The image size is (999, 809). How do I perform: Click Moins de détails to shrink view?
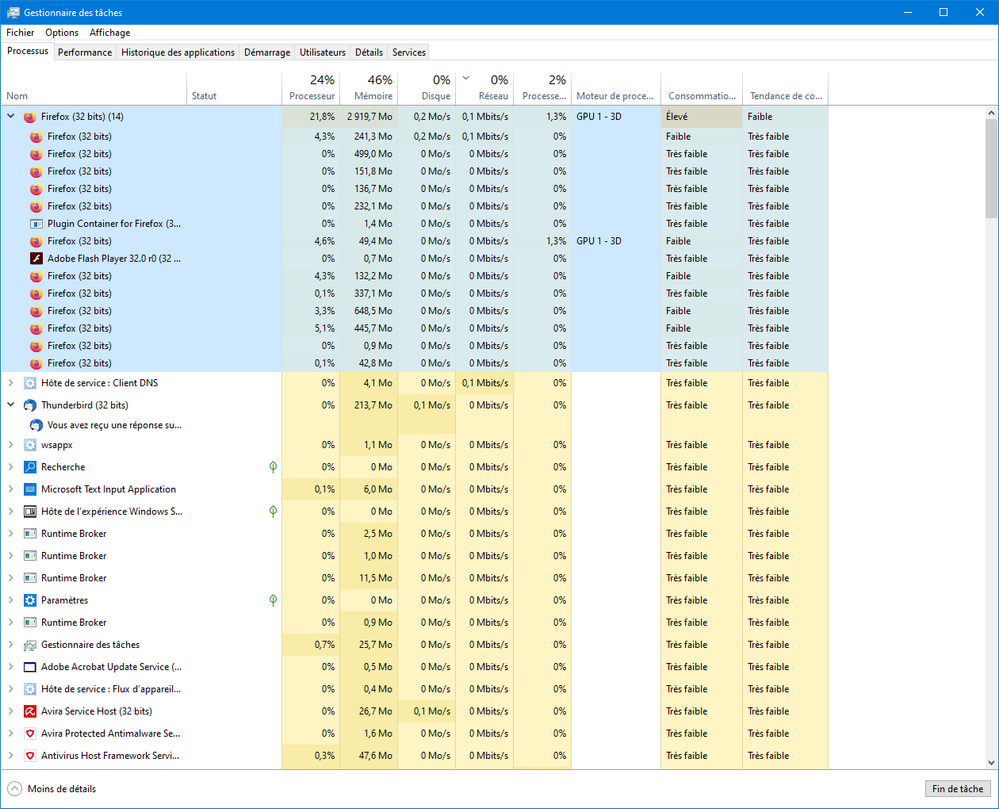pyautogui.click(x=61, y=789)
